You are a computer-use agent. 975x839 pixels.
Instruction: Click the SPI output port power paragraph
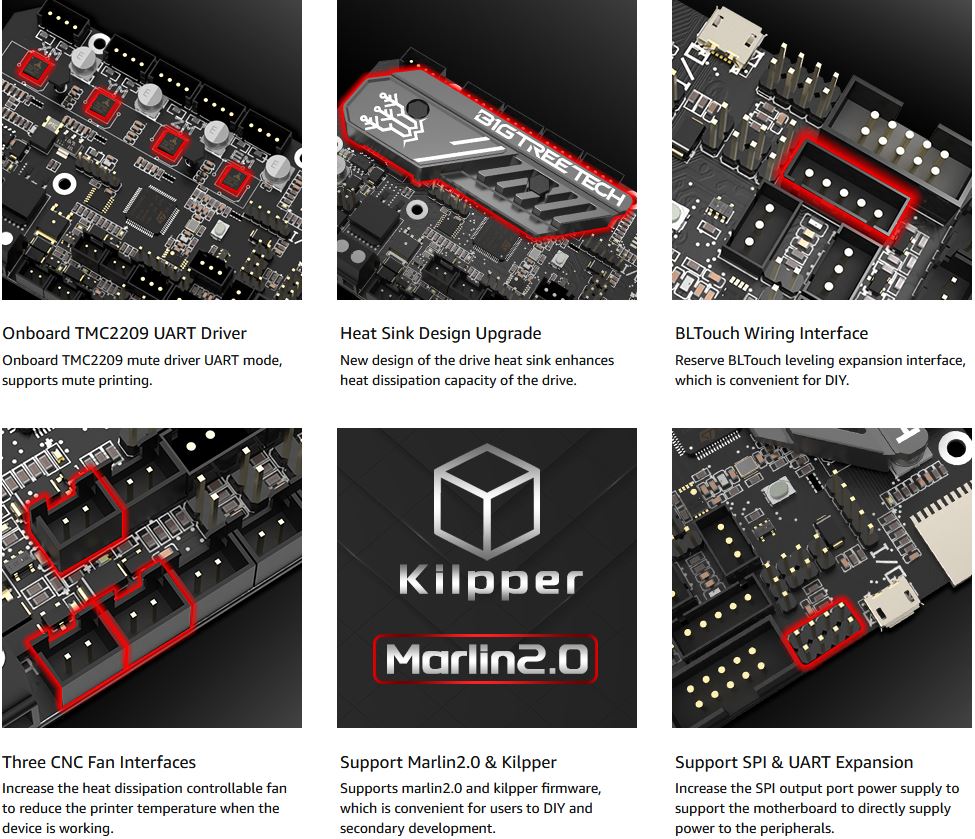[817, 808]
